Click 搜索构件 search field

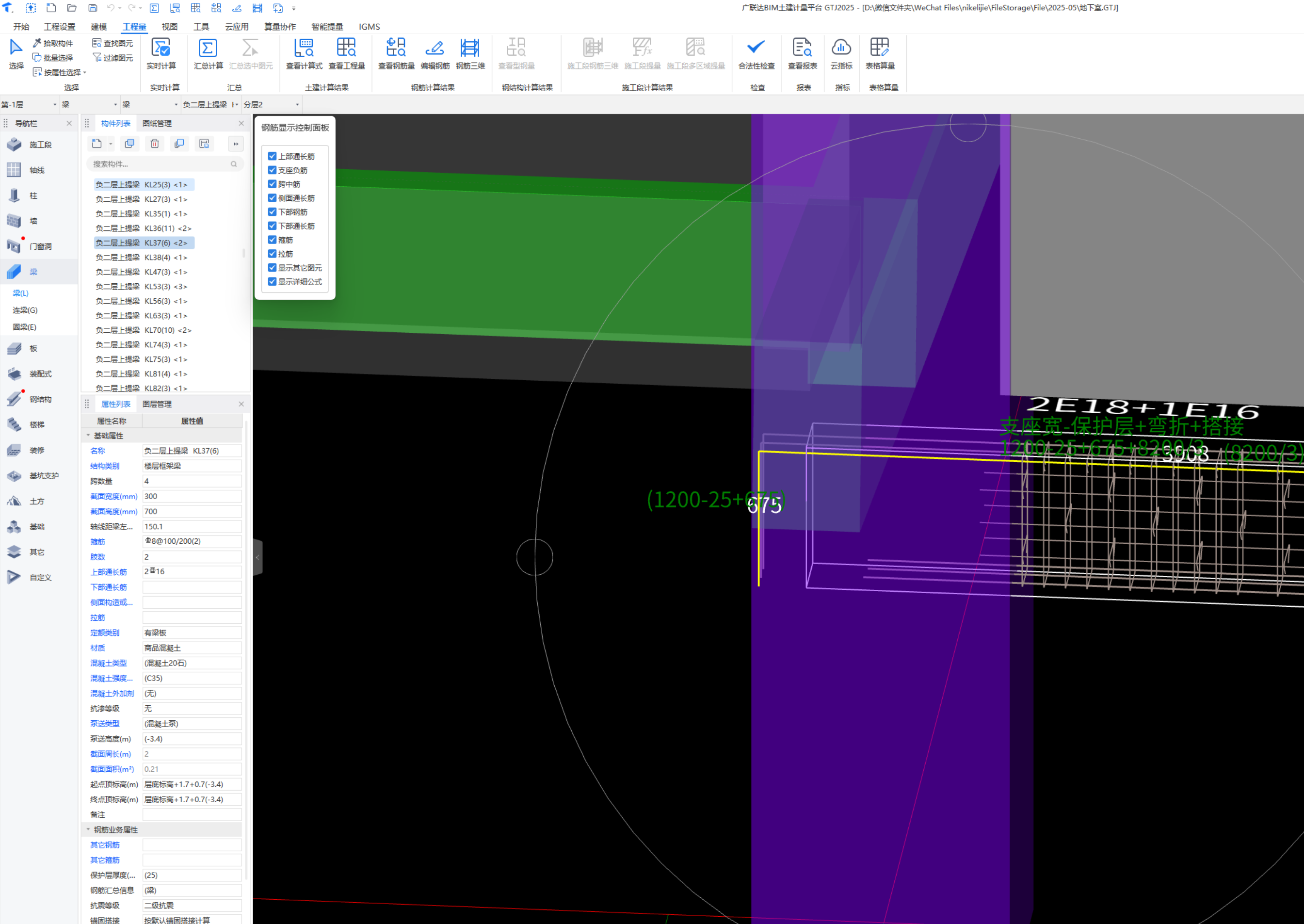point(165,164)
